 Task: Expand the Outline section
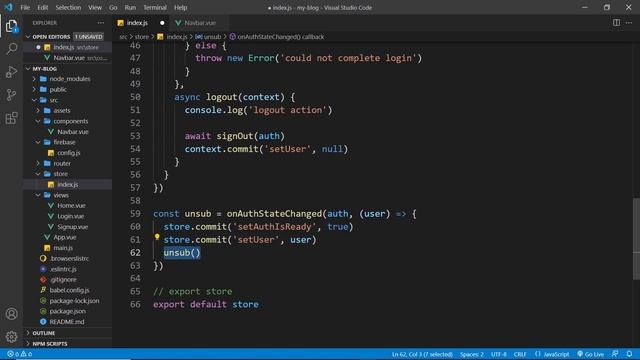pos(67,333)
